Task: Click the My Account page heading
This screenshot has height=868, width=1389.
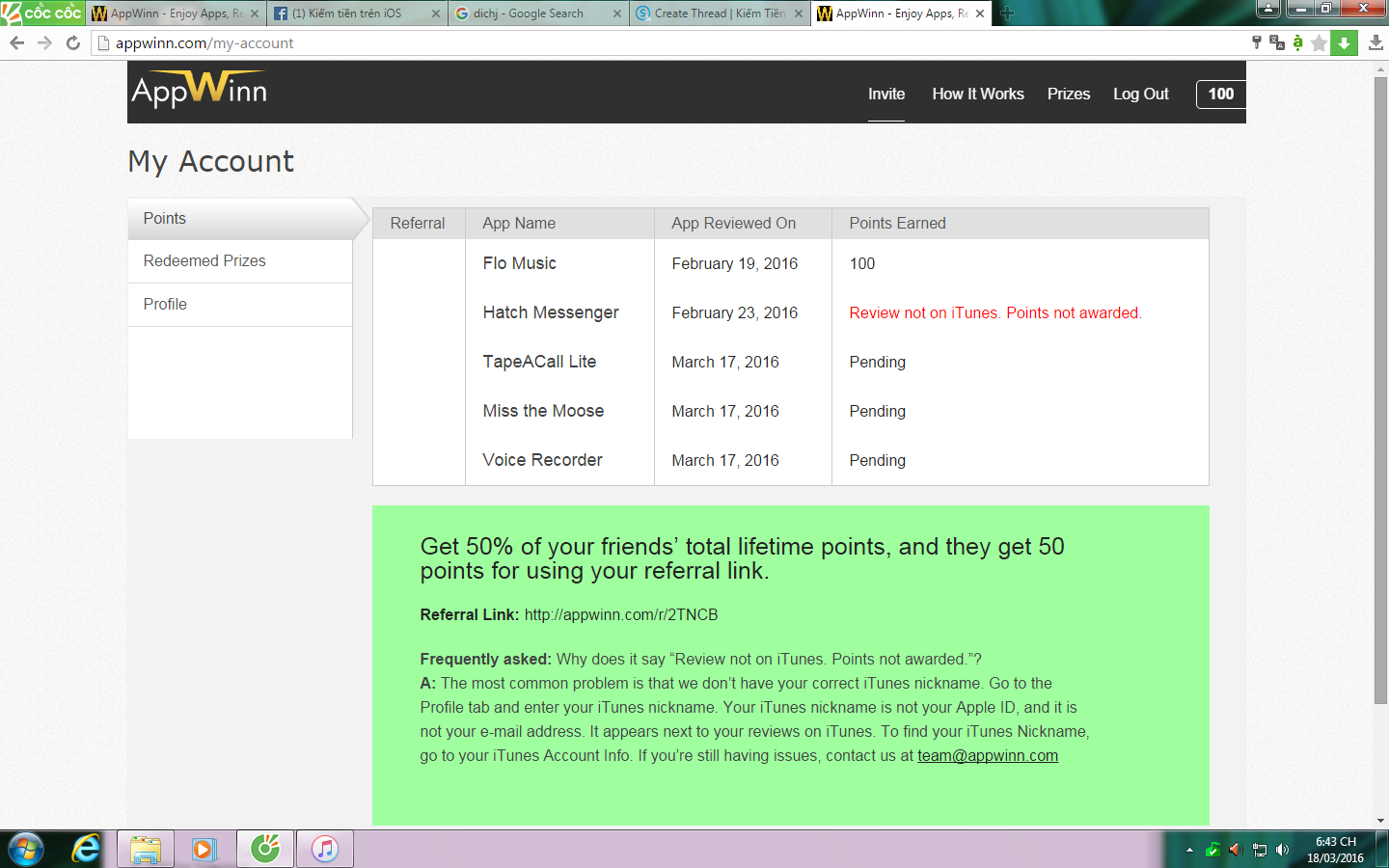Action: (x=211, y=161)
